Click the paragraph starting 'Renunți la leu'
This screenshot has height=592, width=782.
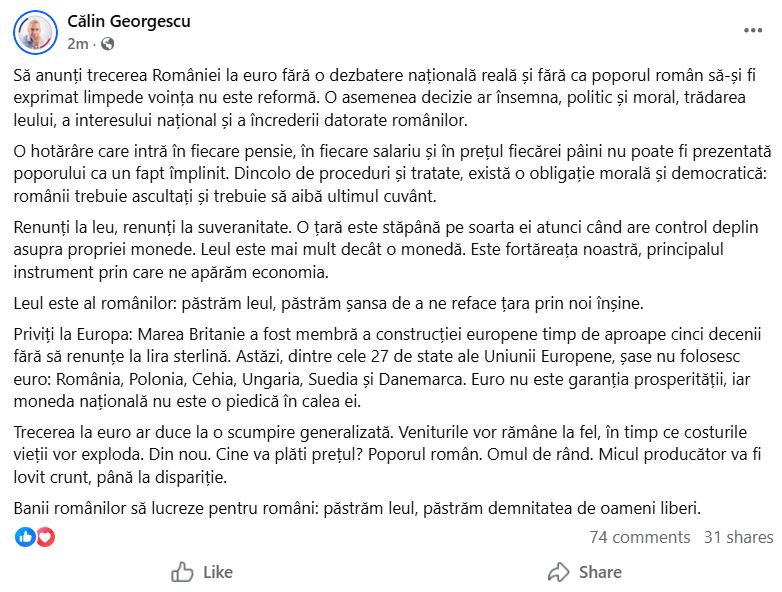[386, 249]
